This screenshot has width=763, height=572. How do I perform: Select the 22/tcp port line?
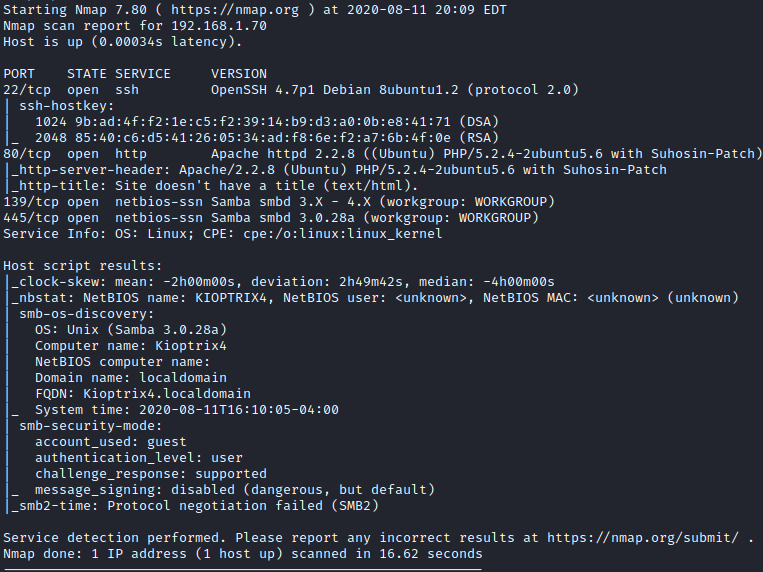(291, 90)
